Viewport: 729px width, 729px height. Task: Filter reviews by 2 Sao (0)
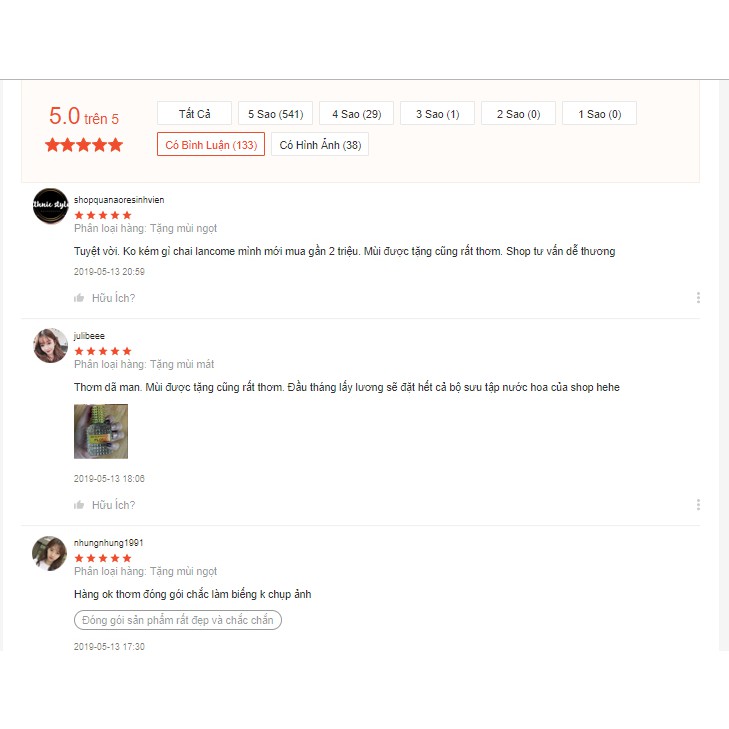click(x=518, y=113)
